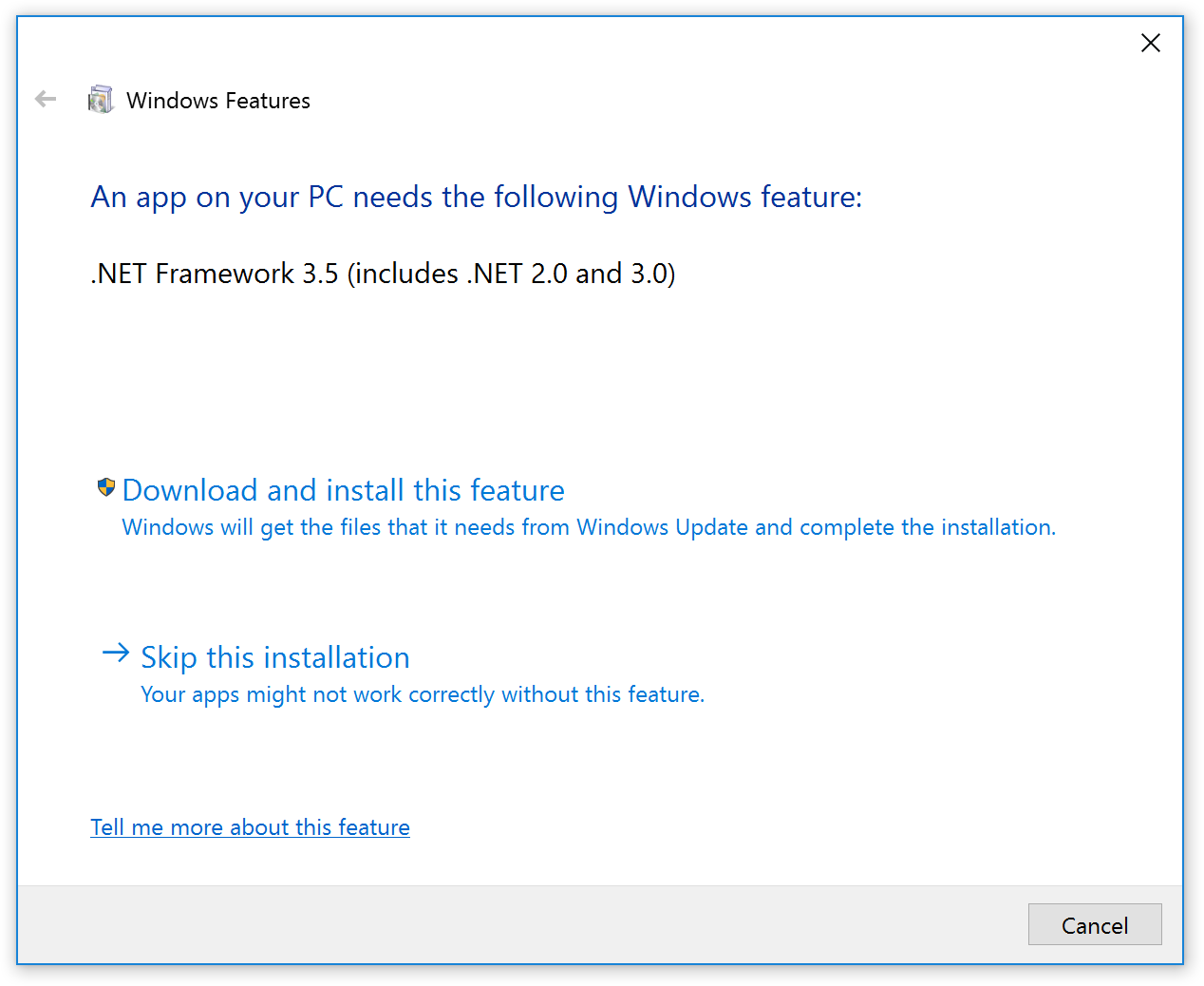Click the right arrow icon beside Skip
Image resolution: width=1204 pixels, height=986 pixels.
[115, 653]
